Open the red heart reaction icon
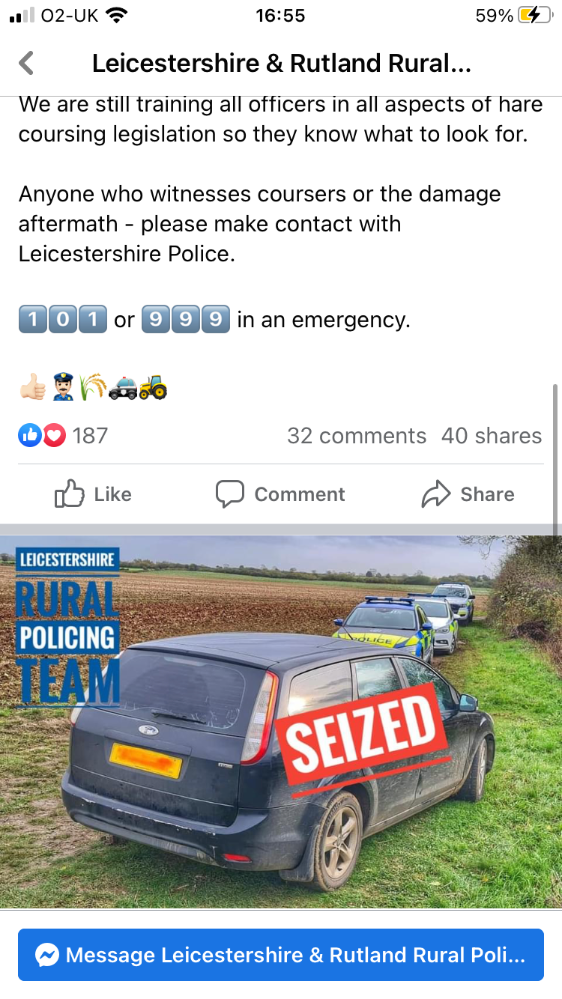The height and width of the screenshot is (999, 562). tap(54, 435)
